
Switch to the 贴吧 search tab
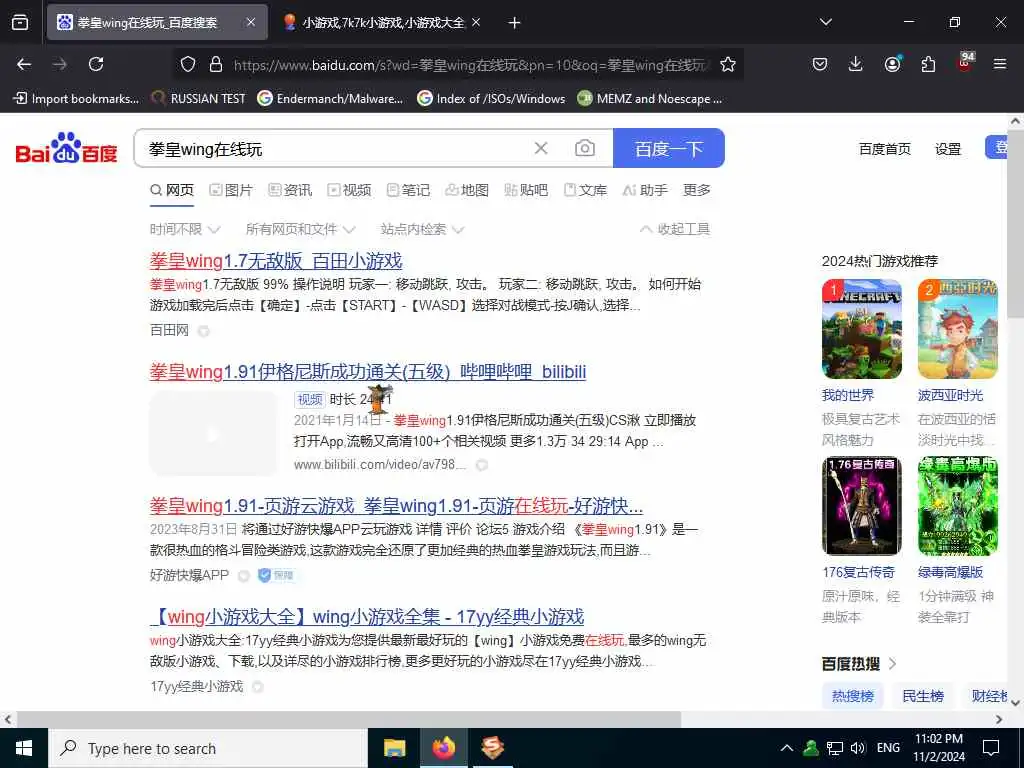click(526, 190)
